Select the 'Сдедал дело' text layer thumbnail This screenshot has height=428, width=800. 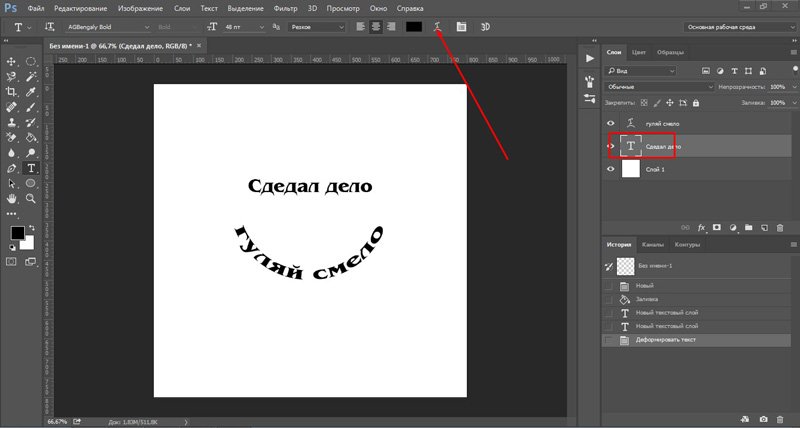coord(631,146)
